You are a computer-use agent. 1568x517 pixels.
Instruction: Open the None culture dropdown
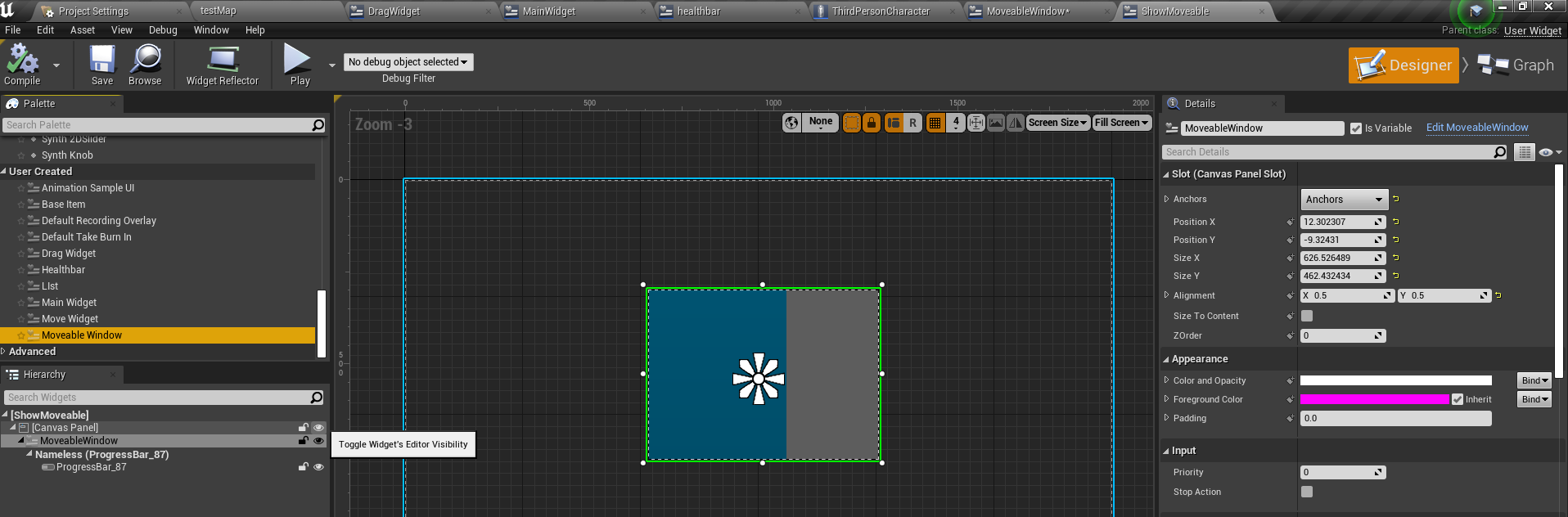[820, 123]
